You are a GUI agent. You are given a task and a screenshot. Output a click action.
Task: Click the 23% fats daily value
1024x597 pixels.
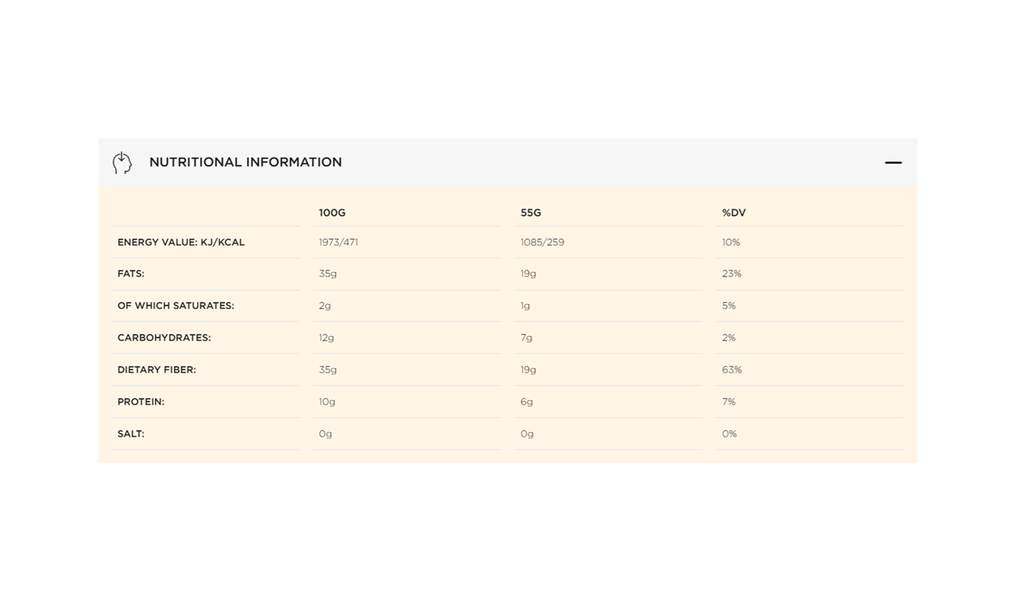732,273
